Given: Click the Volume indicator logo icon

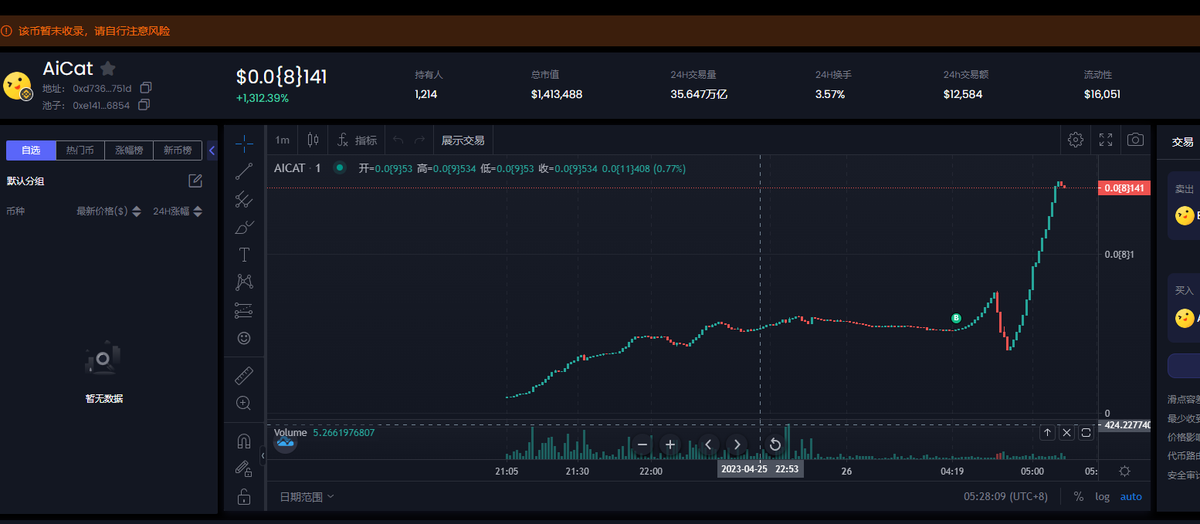Looking at the screenshot, I should (x=285, y=442).
